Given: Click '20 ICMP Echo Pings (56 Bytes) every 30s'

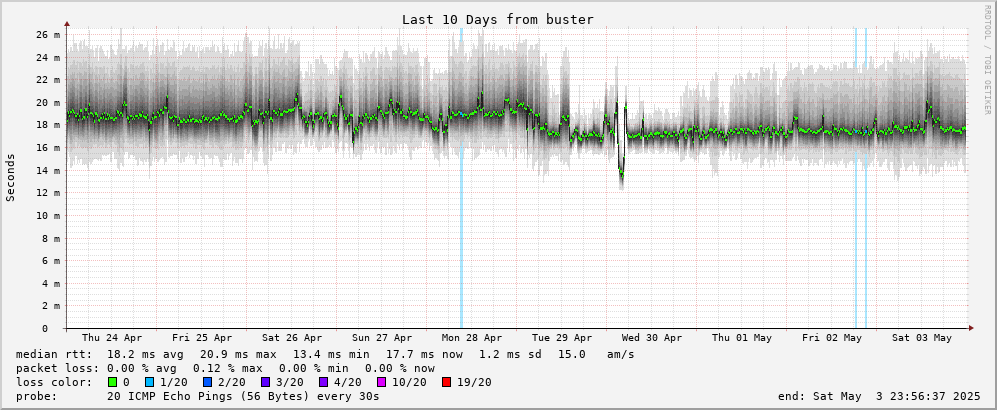Looking at the screenshot, I should pos(244,397).
